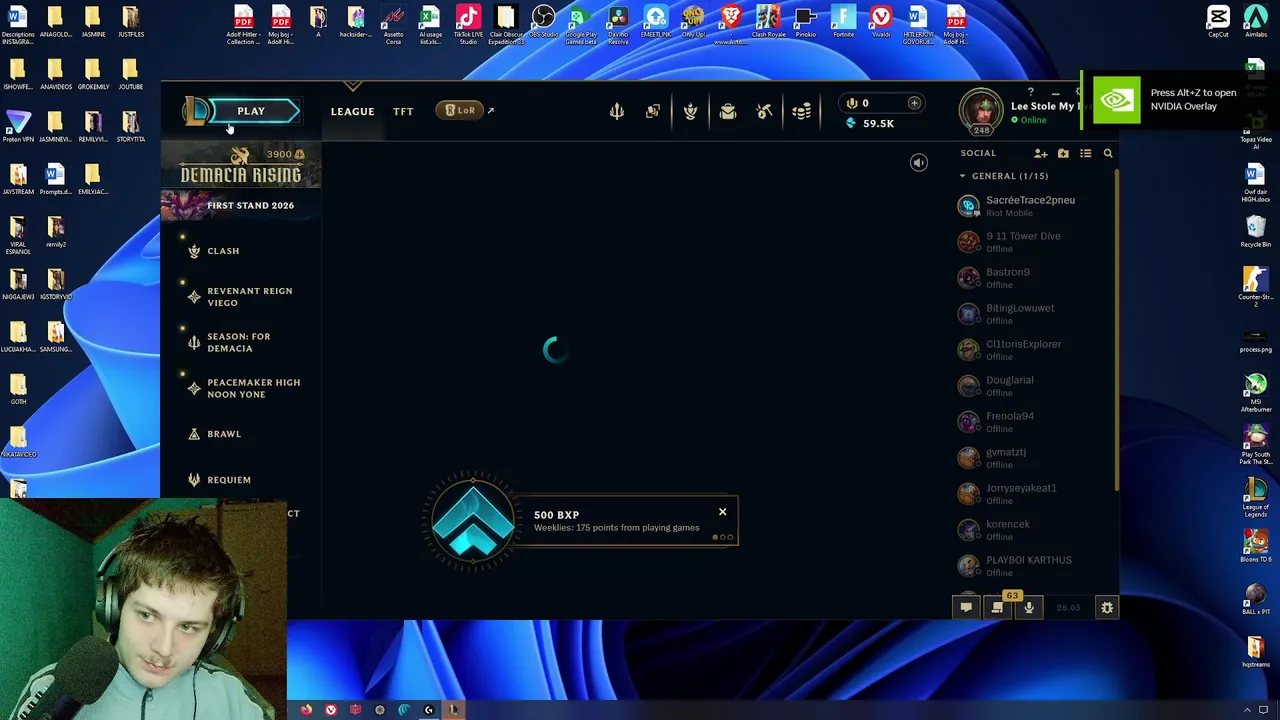Open the hammer crafting icon
Image resolution: width=1280 pixels, height=720 pixels.
click(x=764, y=112)
